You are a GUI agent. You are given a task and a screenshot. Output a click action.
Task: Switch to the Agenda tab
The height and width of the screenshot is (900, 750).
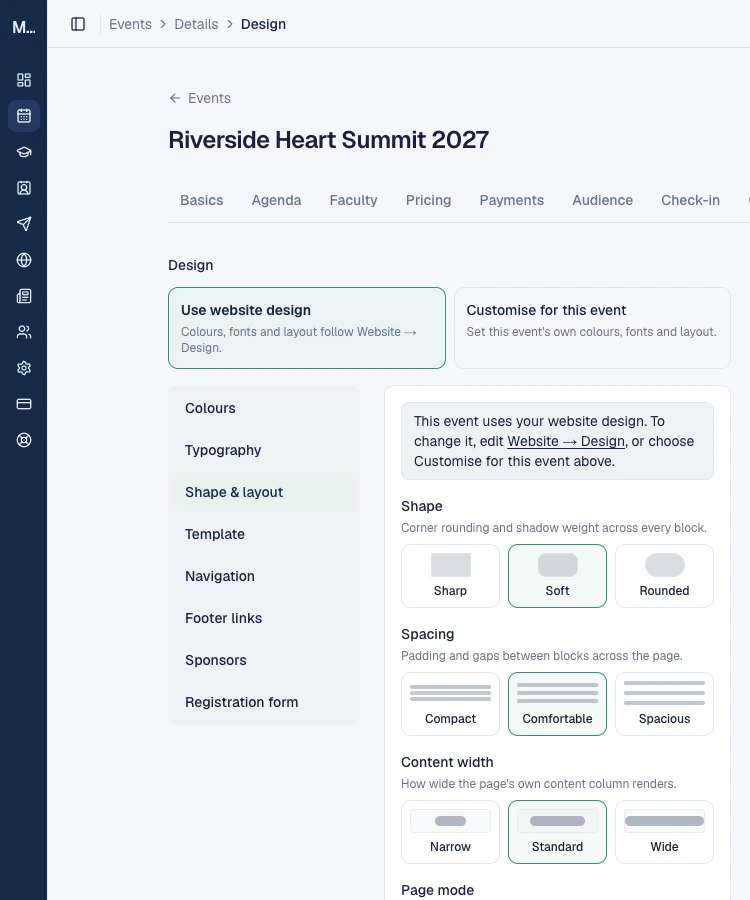(x=276, y=200)
